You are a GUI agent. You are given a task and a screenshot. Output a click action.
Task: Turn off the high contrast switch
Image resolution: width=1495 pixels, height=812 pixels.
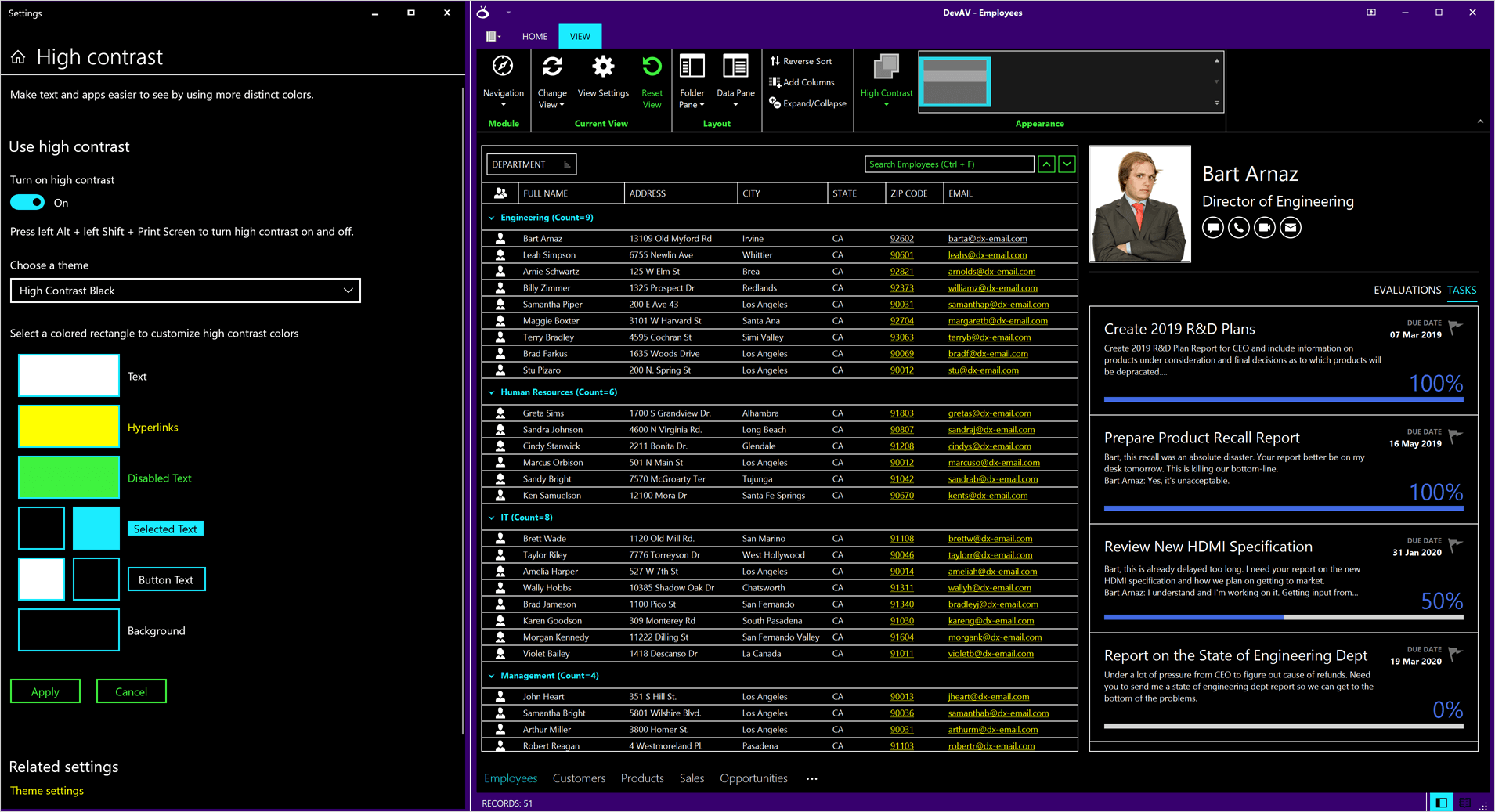pos(27,202)
